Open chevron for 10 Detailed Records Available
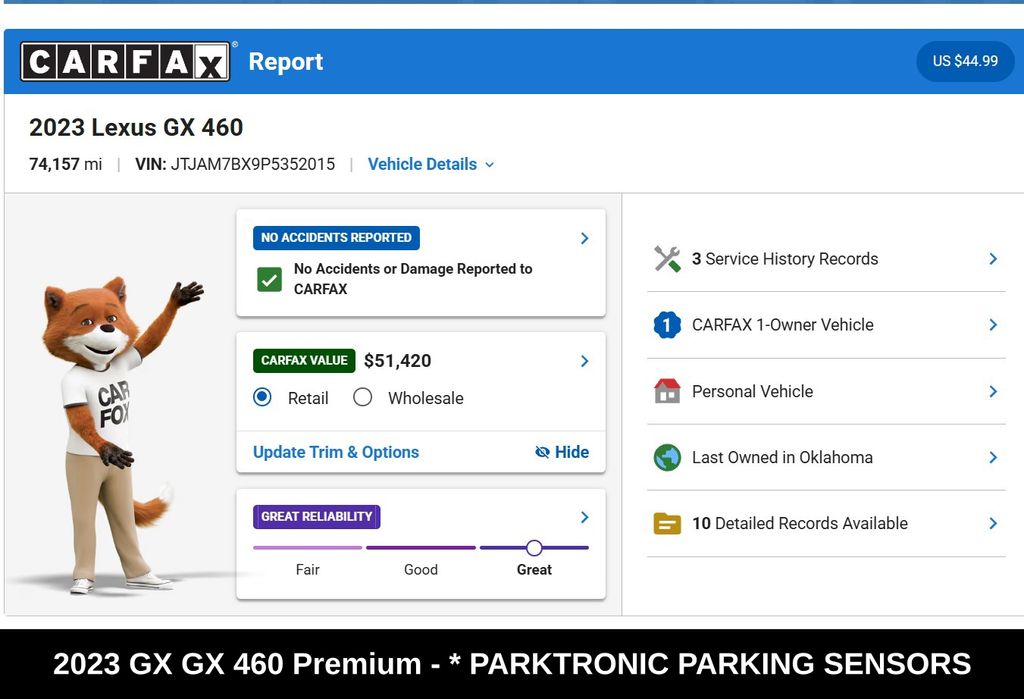 coord(993,523)
